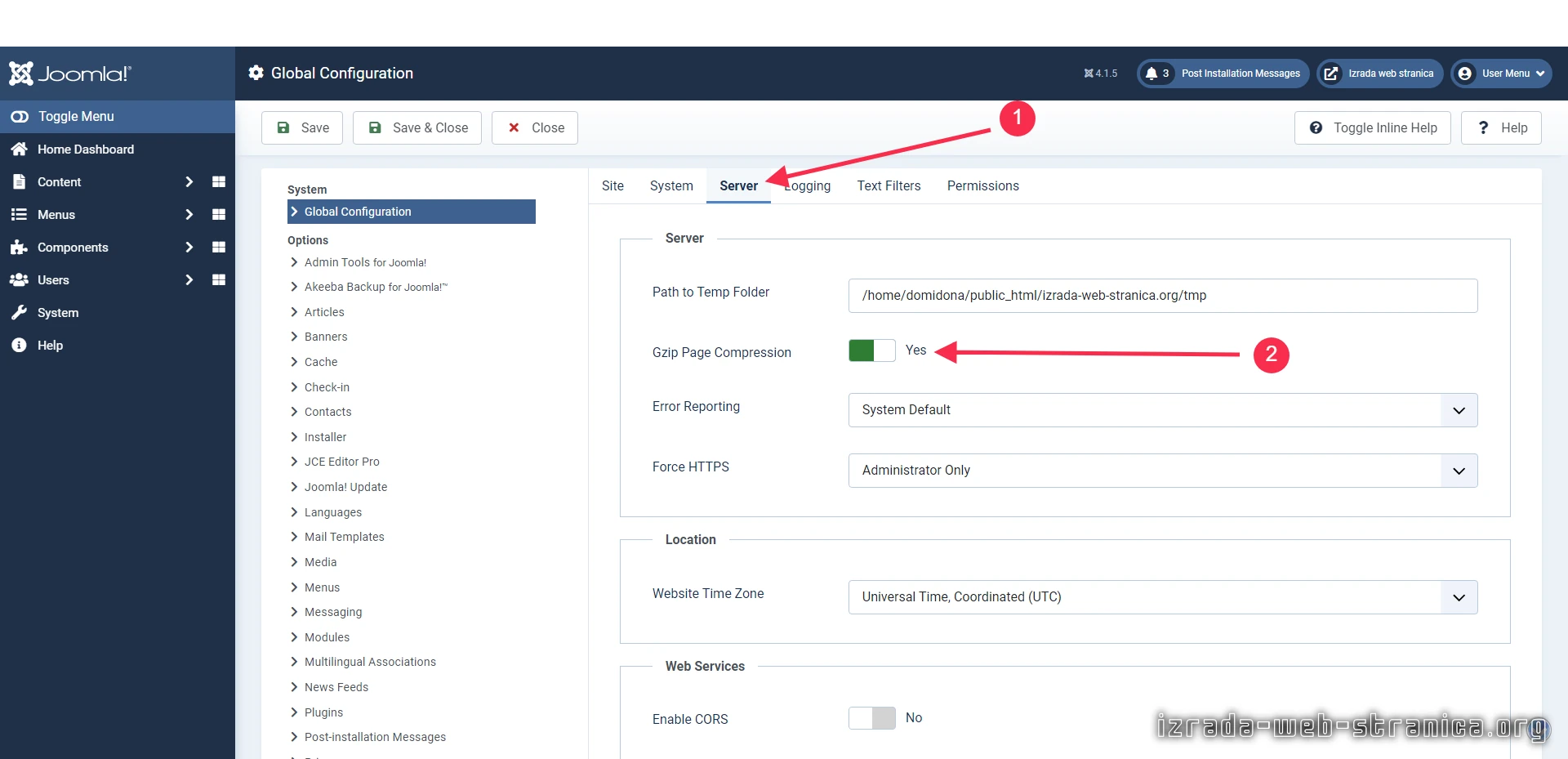This screenshot has width=1568, height=759.
Task: Toggle the Enable CORS switch
Action: (872, 718)
